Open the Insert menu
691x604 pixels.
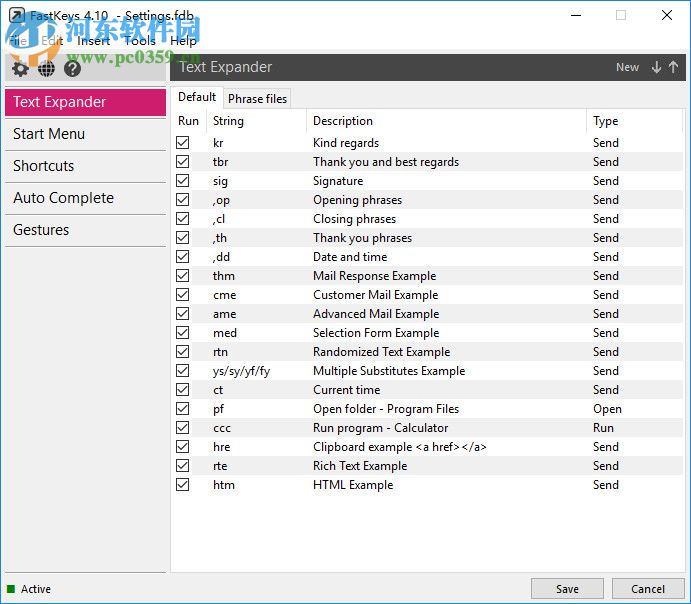pos(93,41)
